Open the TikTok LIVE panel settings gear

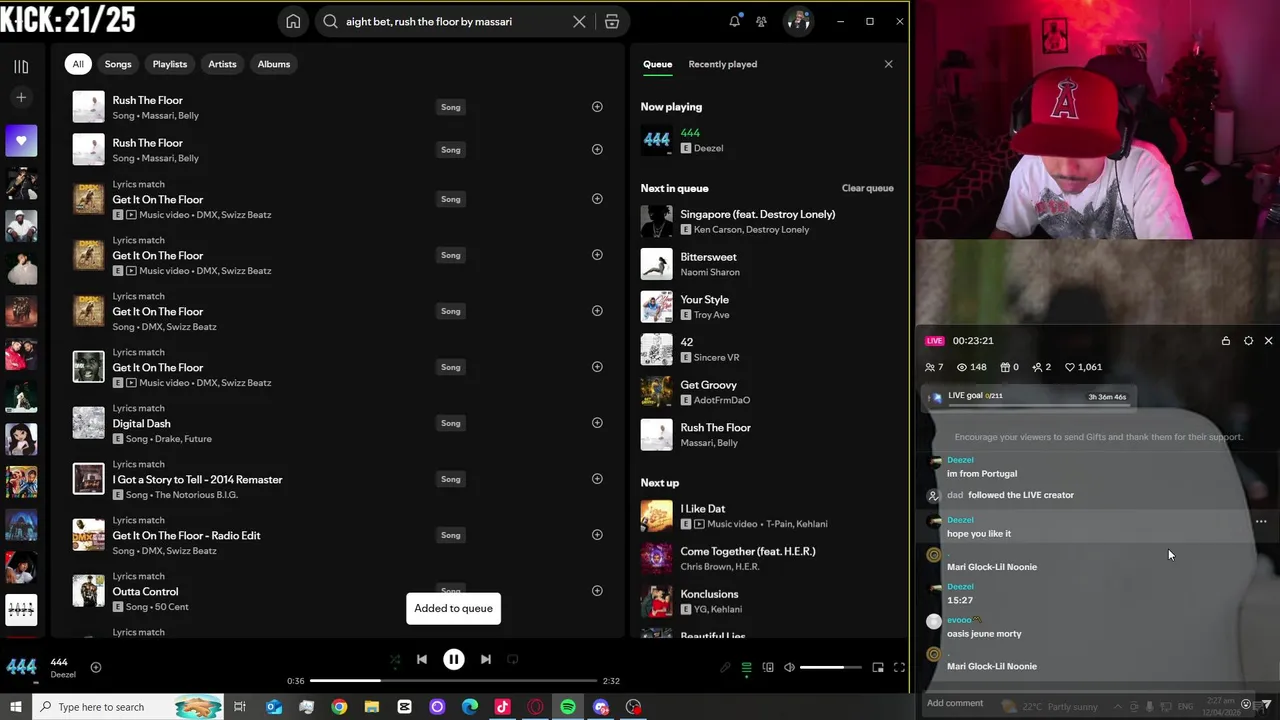tap(1248, 341)
